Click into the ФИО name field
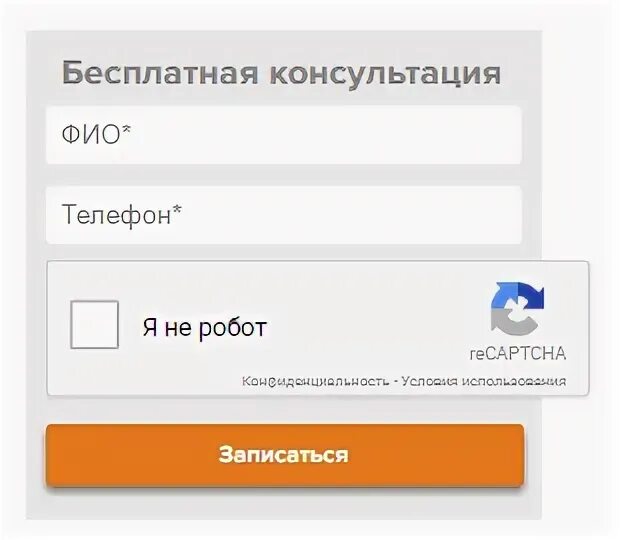This screenshot has width=622, height=540. (284, 135)
